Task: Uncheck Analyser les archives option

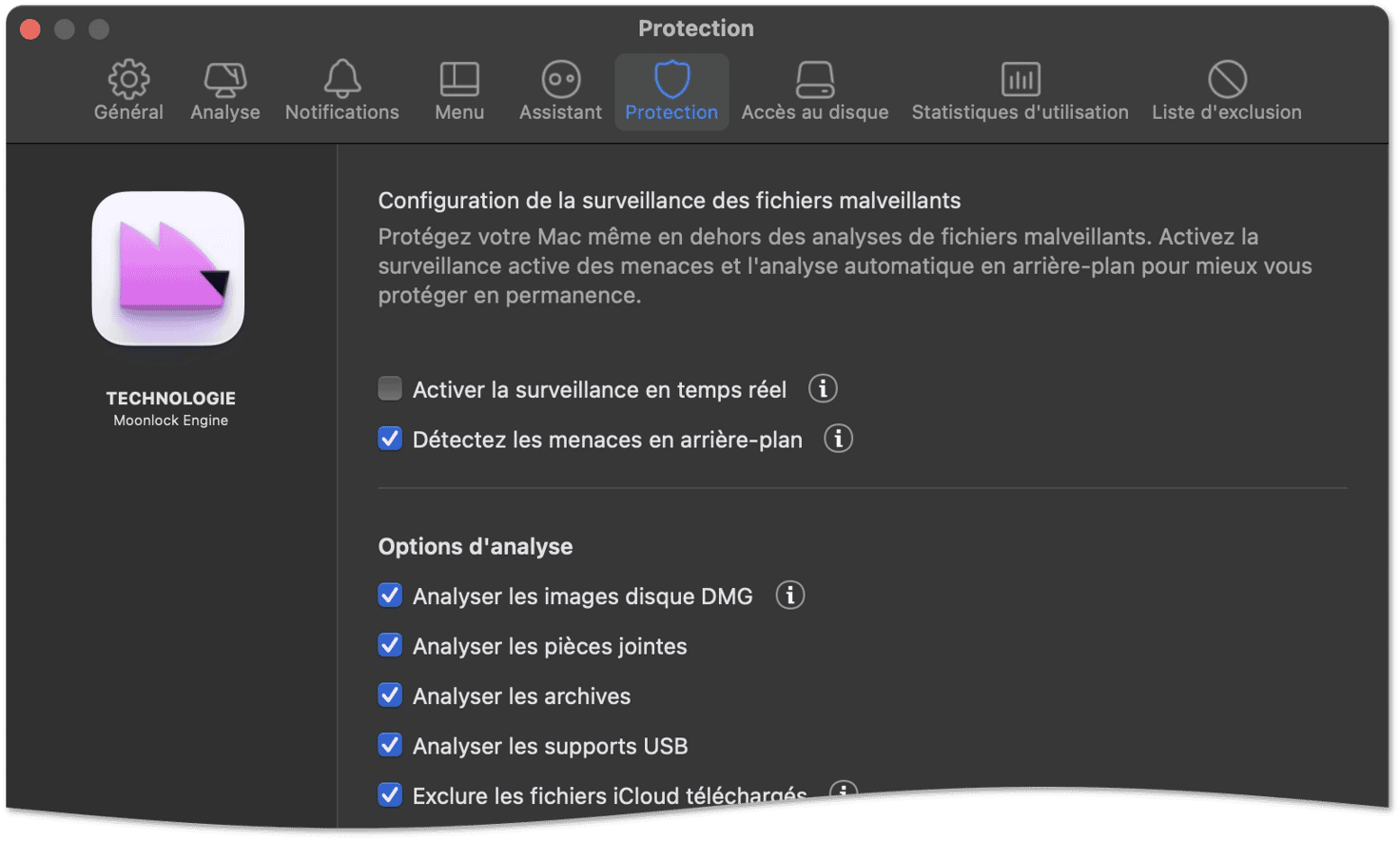Action: click(390, 695)
